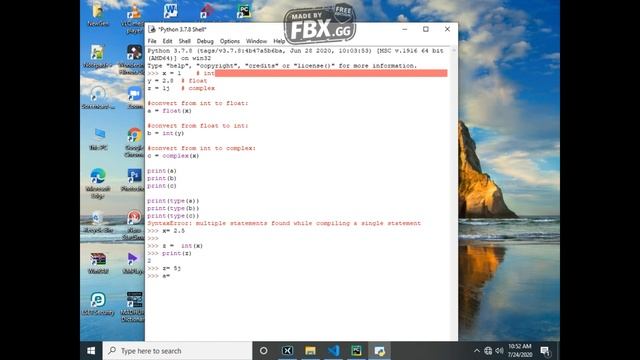This screenshot has height=360, width=640.
Task: Switch to PyCharm on the taskbar
Action: (x=356, y=351)
